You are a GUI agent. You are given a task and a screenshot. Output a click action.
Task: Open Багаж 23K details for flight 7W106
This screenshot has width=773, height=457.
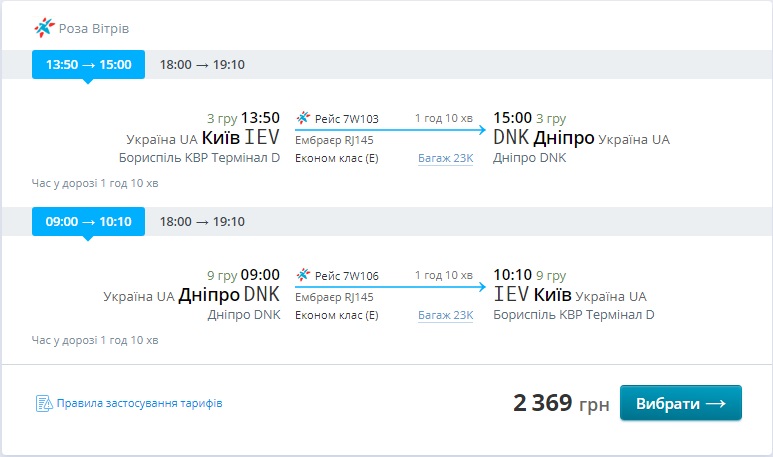tap(445, 315)
